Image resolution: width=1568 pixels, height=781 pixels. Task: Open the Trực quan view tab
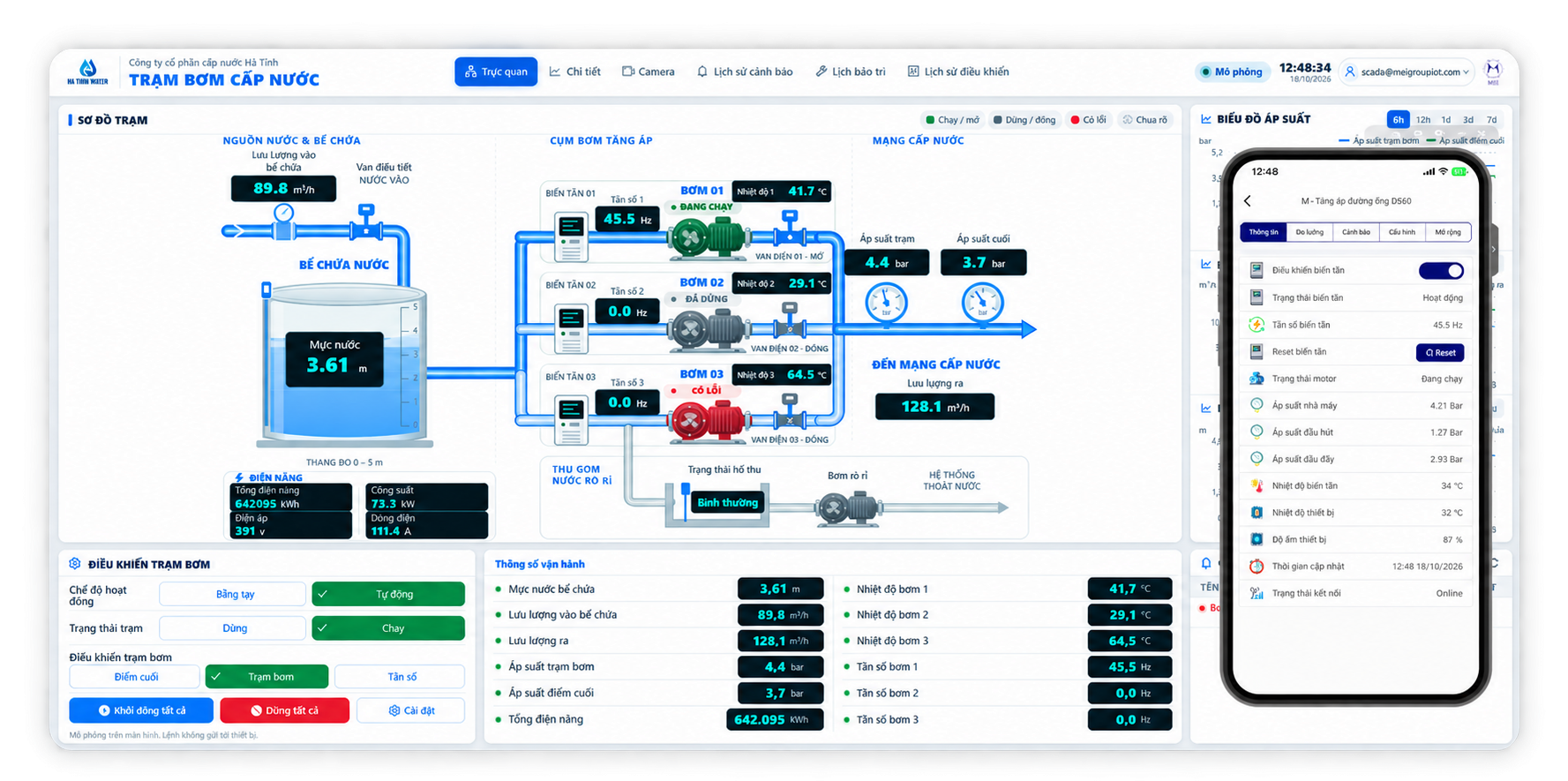496,71
